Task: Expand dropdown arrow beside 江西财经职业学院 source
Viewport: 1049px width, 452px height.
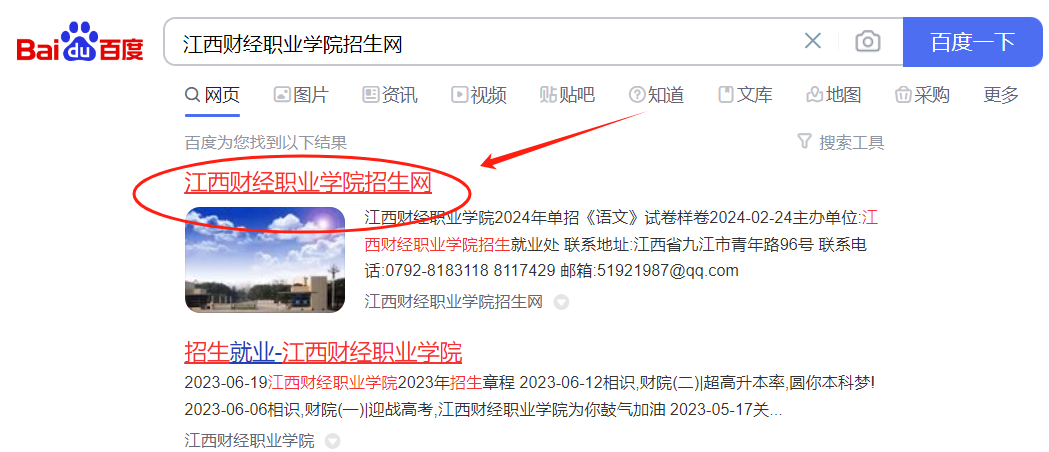Action: coord(332,441)
